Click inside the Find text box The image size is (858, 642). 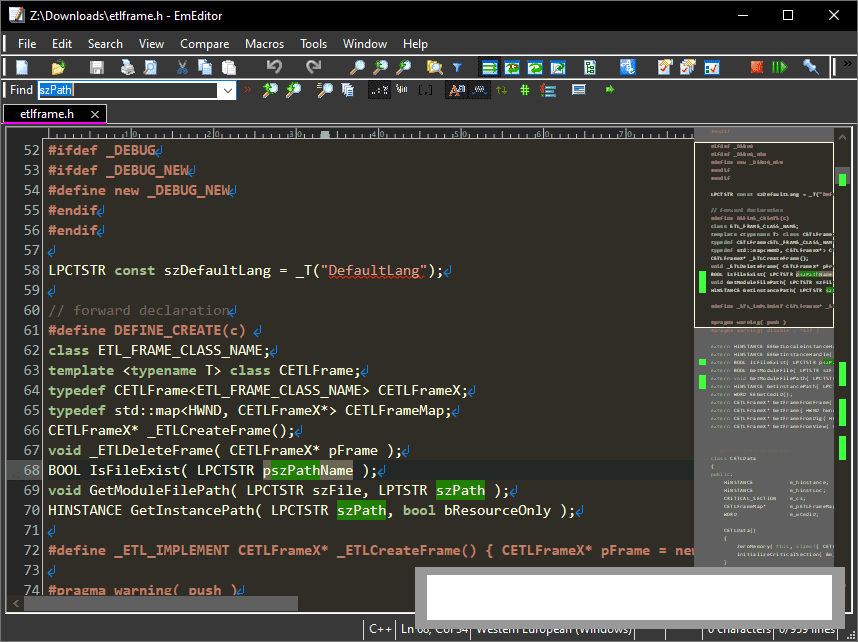click(127, 90)
